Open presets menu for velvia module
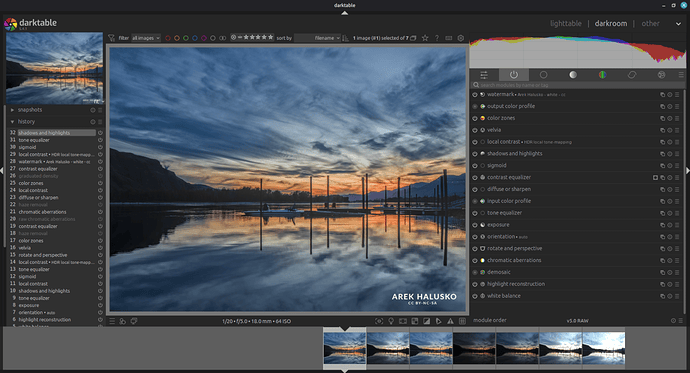The image size is (690, 373). pyautogui.click(x=677, y=130)
